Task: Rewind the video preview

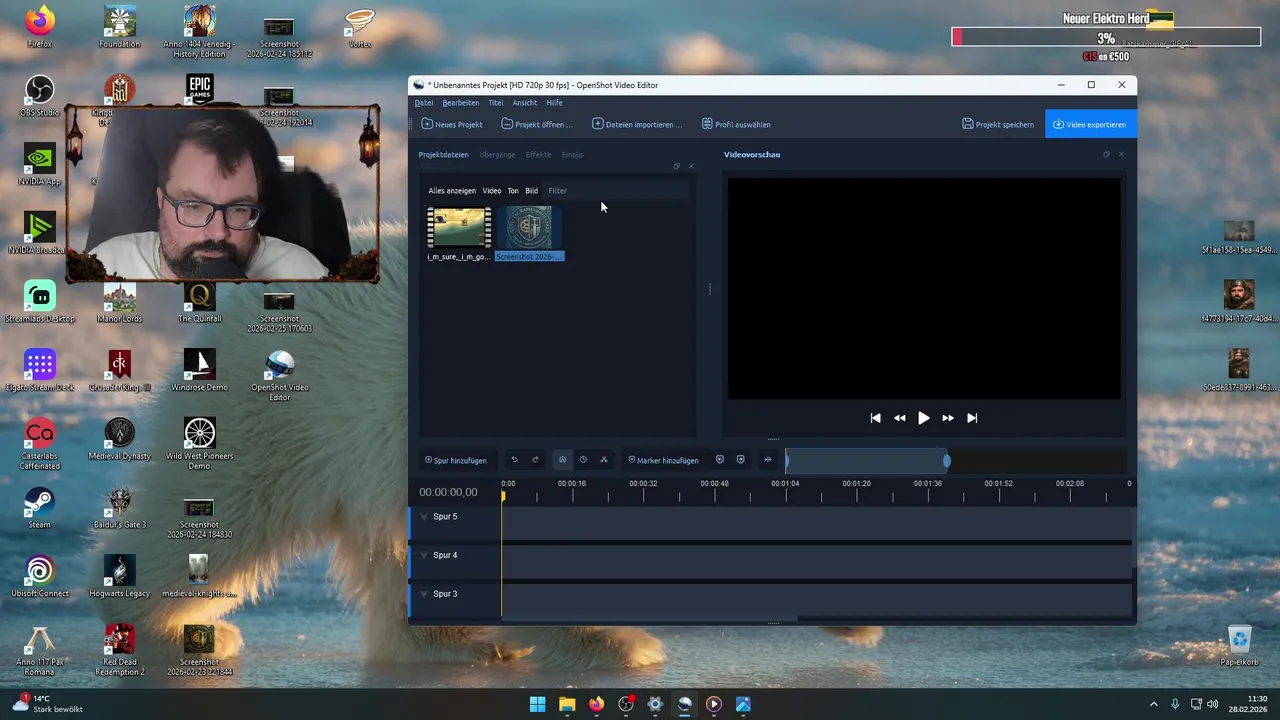Action: coord(899,418)
